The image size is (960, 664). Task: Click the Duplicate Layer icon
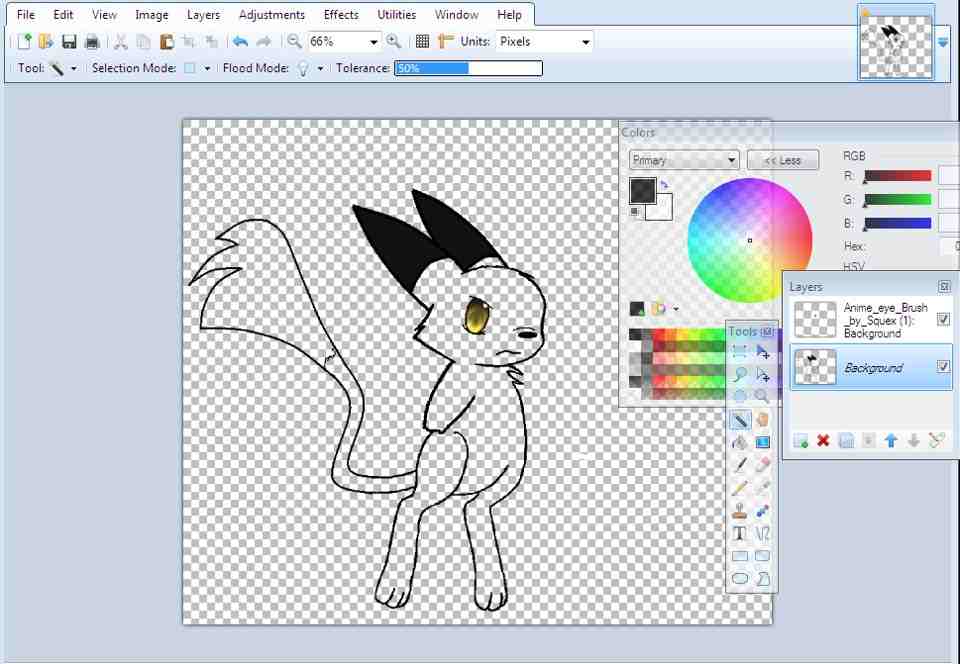pyautogui.click(x=846, y=441)
